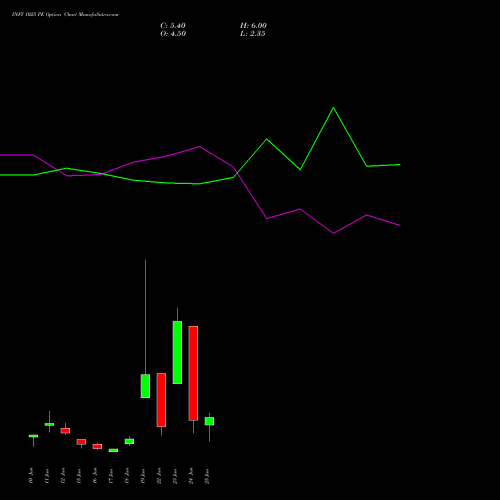The image size is (500, 500).
Task: Select the tall green candlestick for 23 Jun
Action: tap(177, 352)
